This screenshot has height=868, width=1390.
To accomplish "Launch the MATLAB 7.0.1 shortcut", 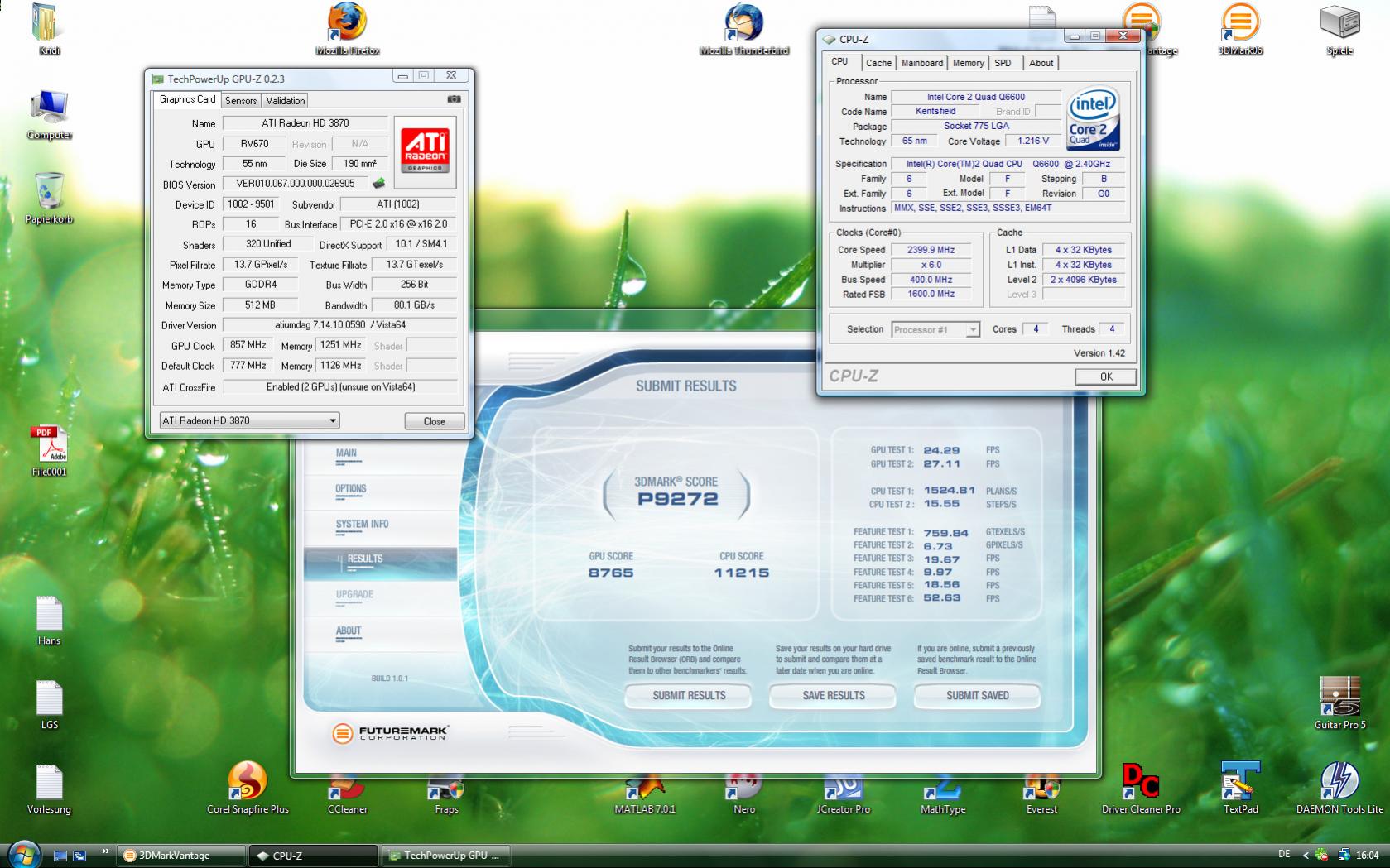I will [645, 794].
